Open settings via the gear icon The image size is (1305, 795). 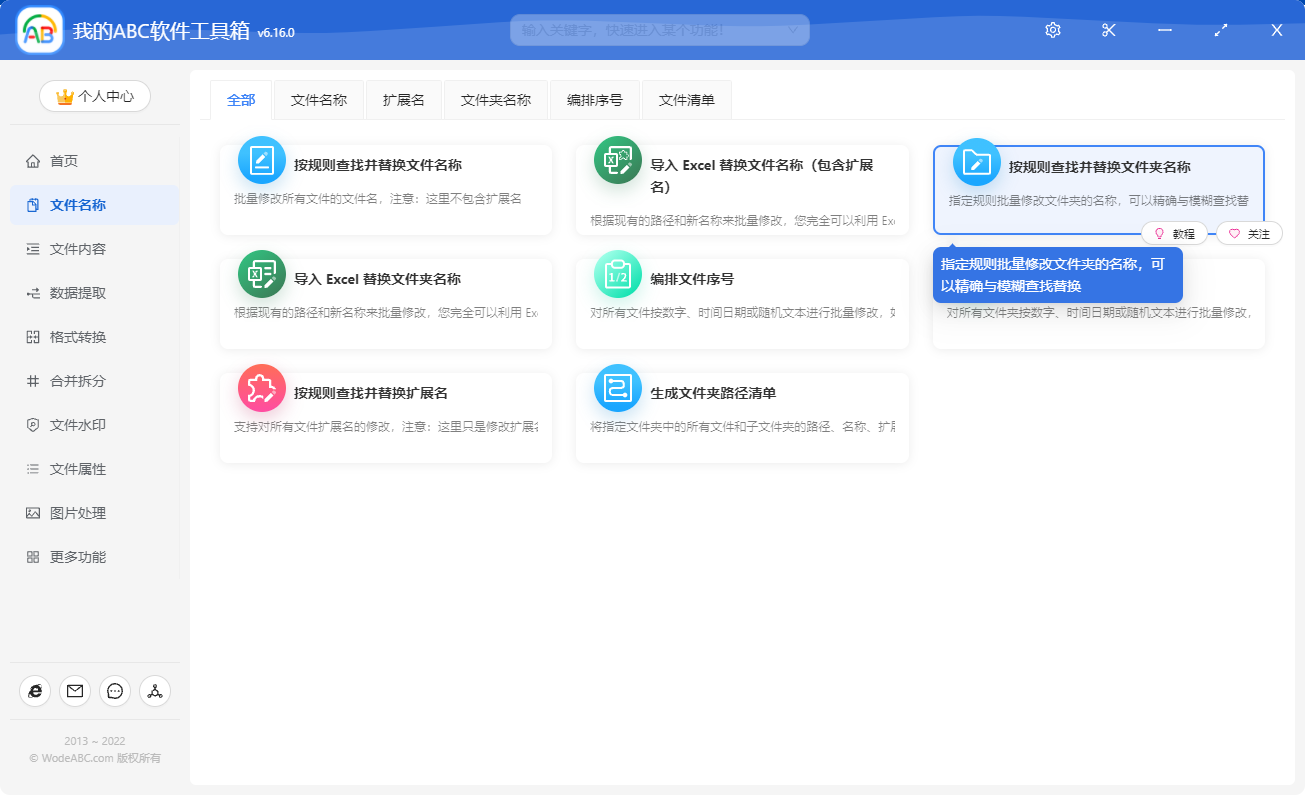tap(1052, 30)
